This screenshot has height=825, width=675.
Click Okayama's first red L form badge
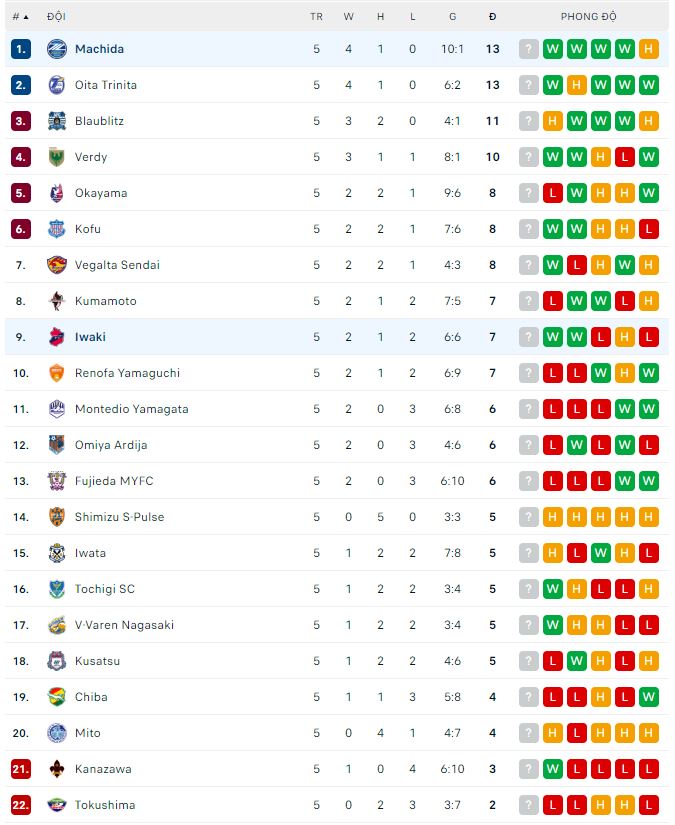point(553,193)
